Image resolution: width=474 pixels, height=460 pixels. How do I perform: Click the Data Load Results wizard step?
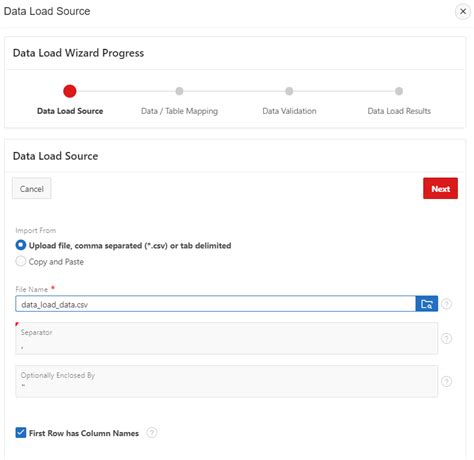[399, 101]
